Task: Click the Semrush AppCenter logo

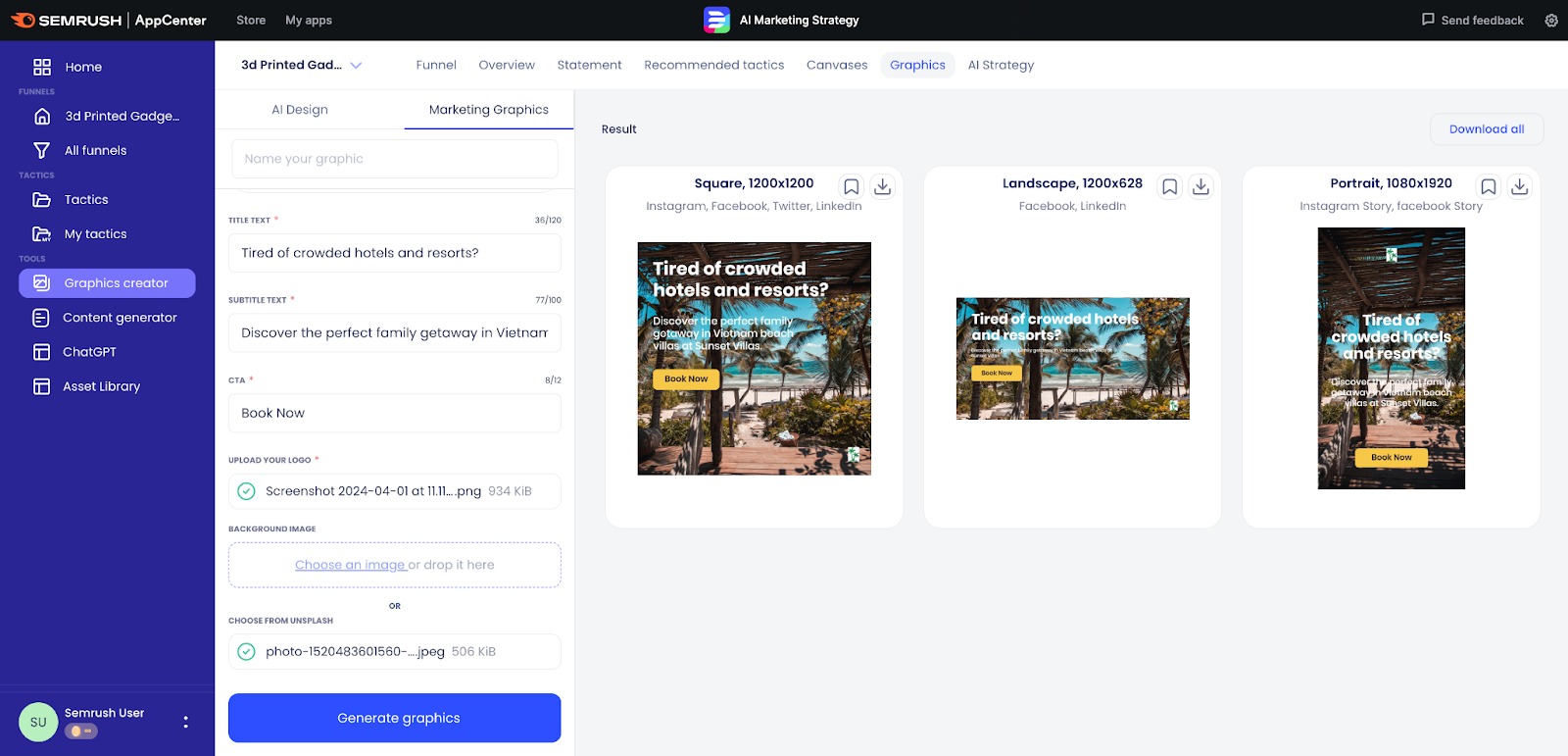Action: click(109, 20)
